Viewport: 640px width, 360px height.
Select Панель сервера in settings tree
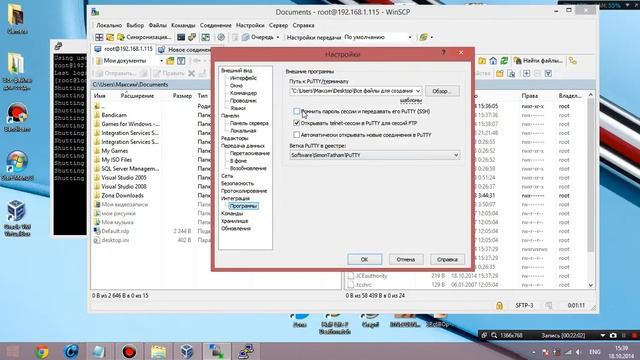(249, 123)
